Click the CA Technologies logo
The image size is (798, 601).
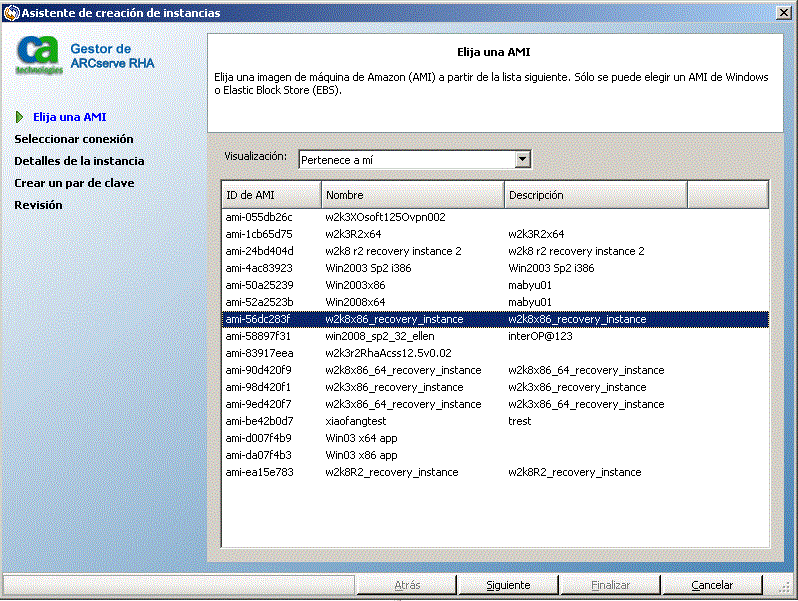point(39,55)
